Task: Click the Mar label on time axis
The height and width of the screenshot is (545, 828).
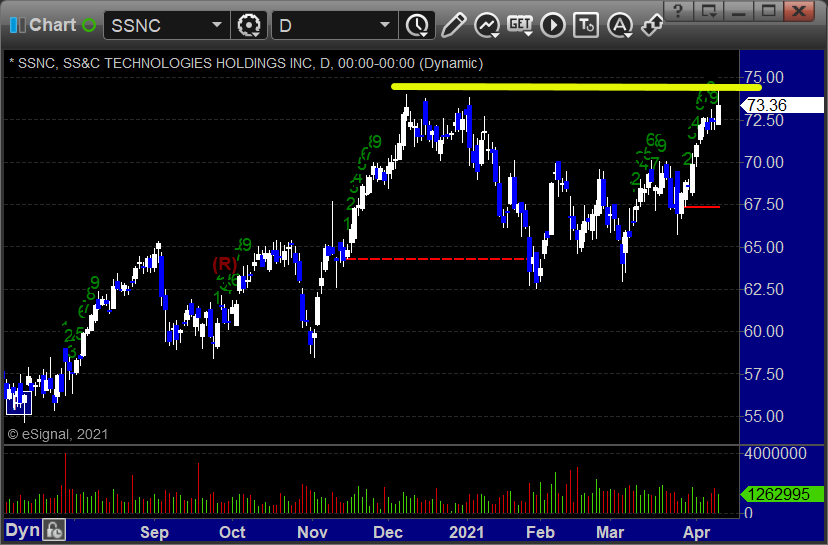Action: (x=610, y=532)
